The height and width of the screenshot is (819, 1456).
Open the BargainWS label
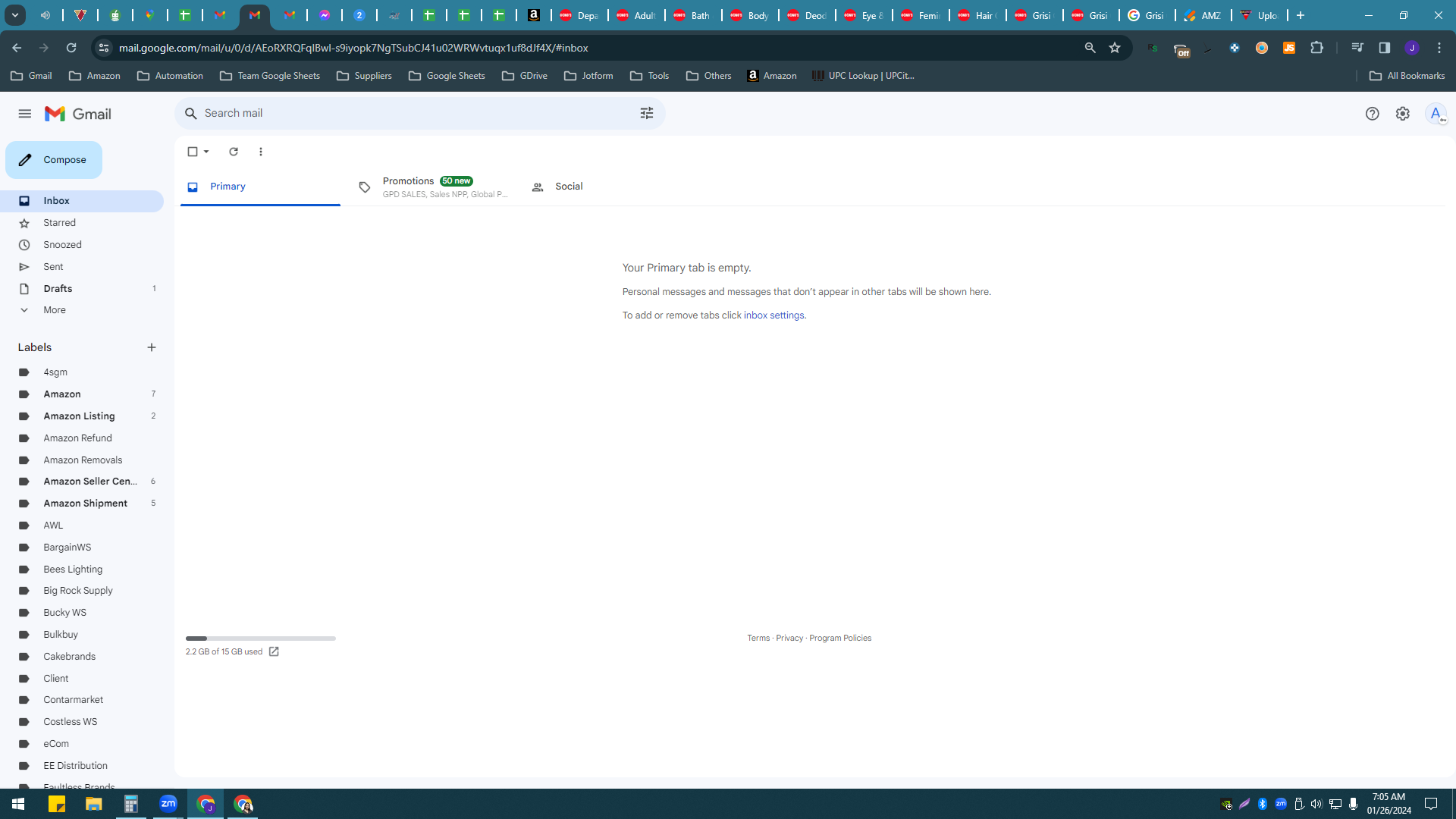[82, 548]
